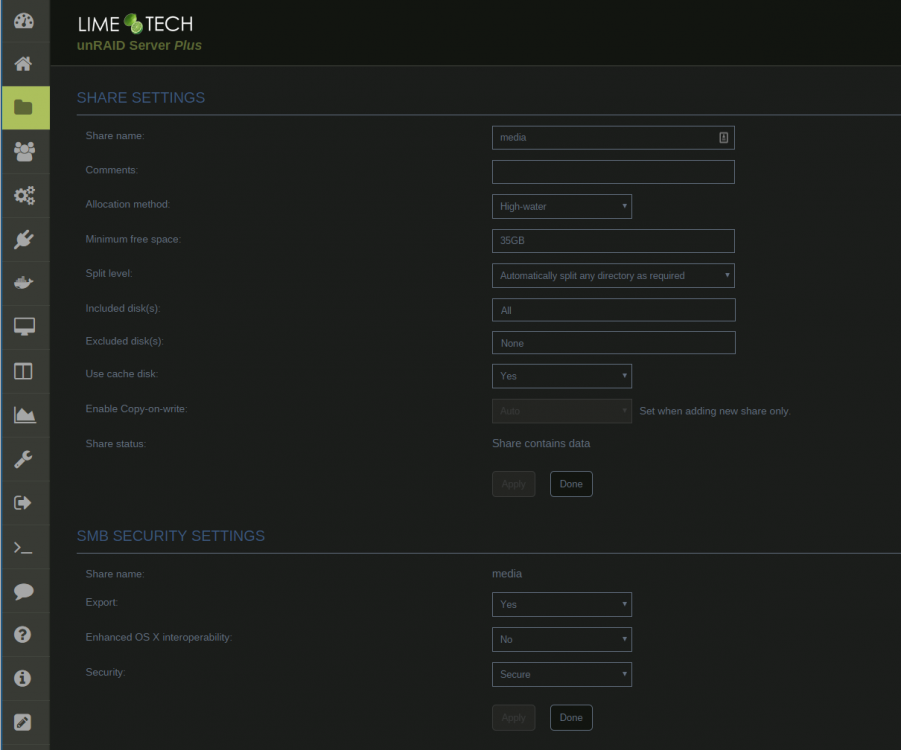This screenshot has height=750, width=901.
Task: Open Stats via the area chart icon
Action: click(24, 415)
